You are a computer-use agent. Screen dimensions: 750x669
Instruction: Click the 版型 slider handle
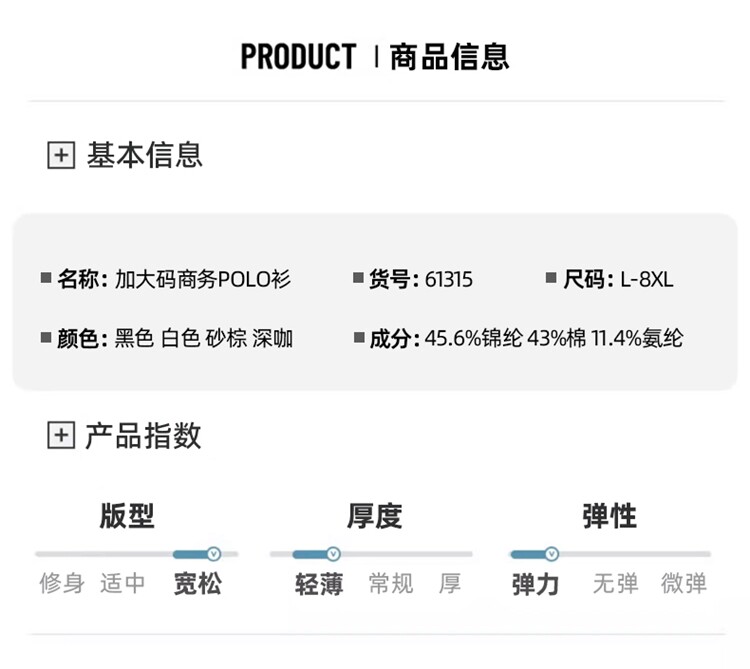(x=212, y=554)
